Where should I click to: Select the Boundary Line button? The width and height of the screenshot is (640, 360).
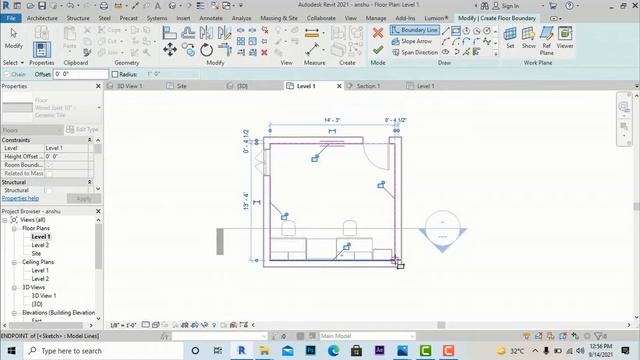[415, 30]
